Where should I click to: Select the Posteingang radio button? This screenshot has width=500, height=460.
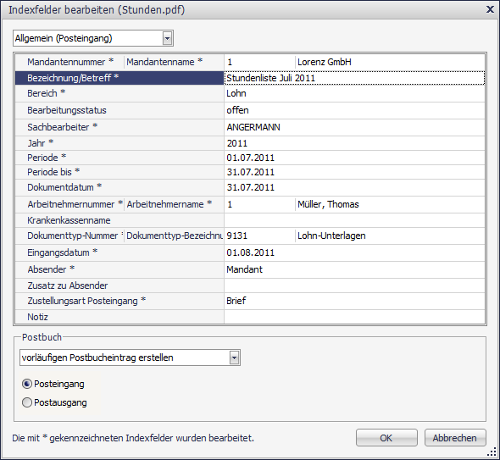pyautogui.click(x=27, y=384)
